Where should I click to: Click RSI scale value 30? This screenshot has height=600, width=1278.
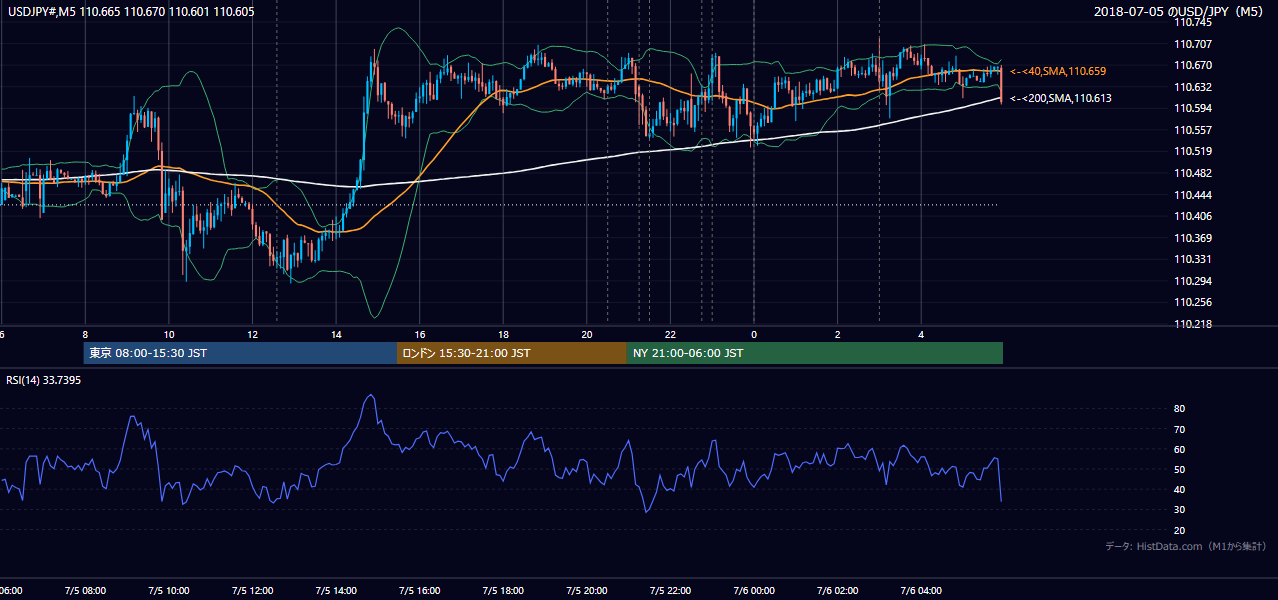[x=1180, y=510]
